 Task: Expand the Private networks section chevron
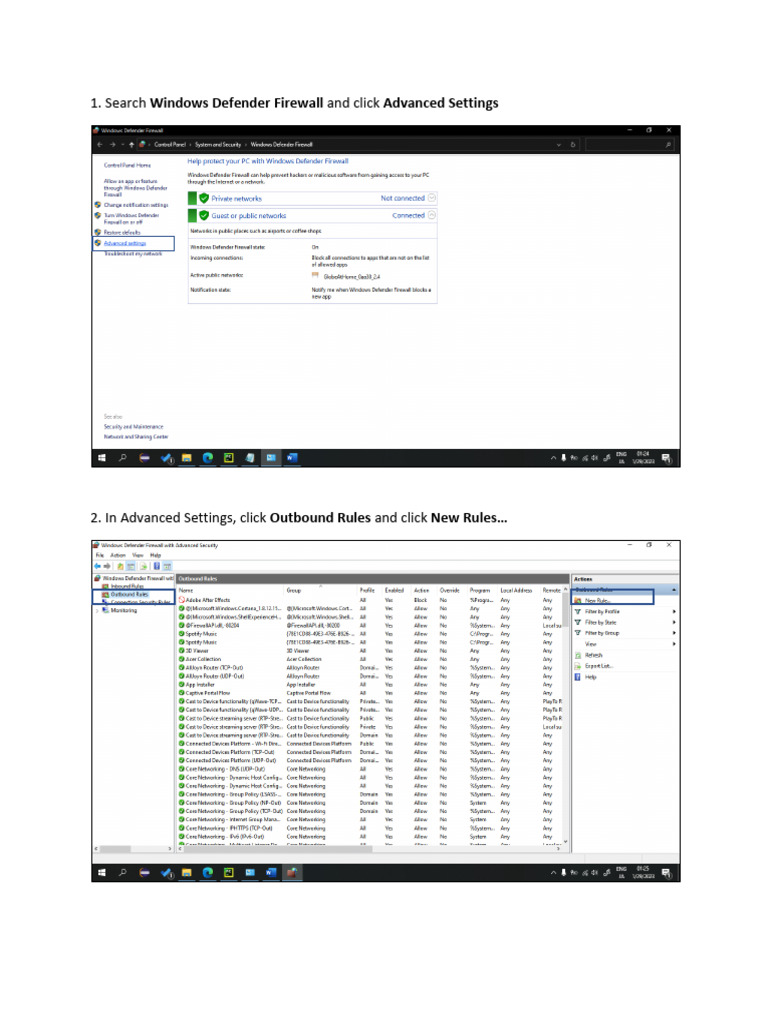tap(432, 197)
